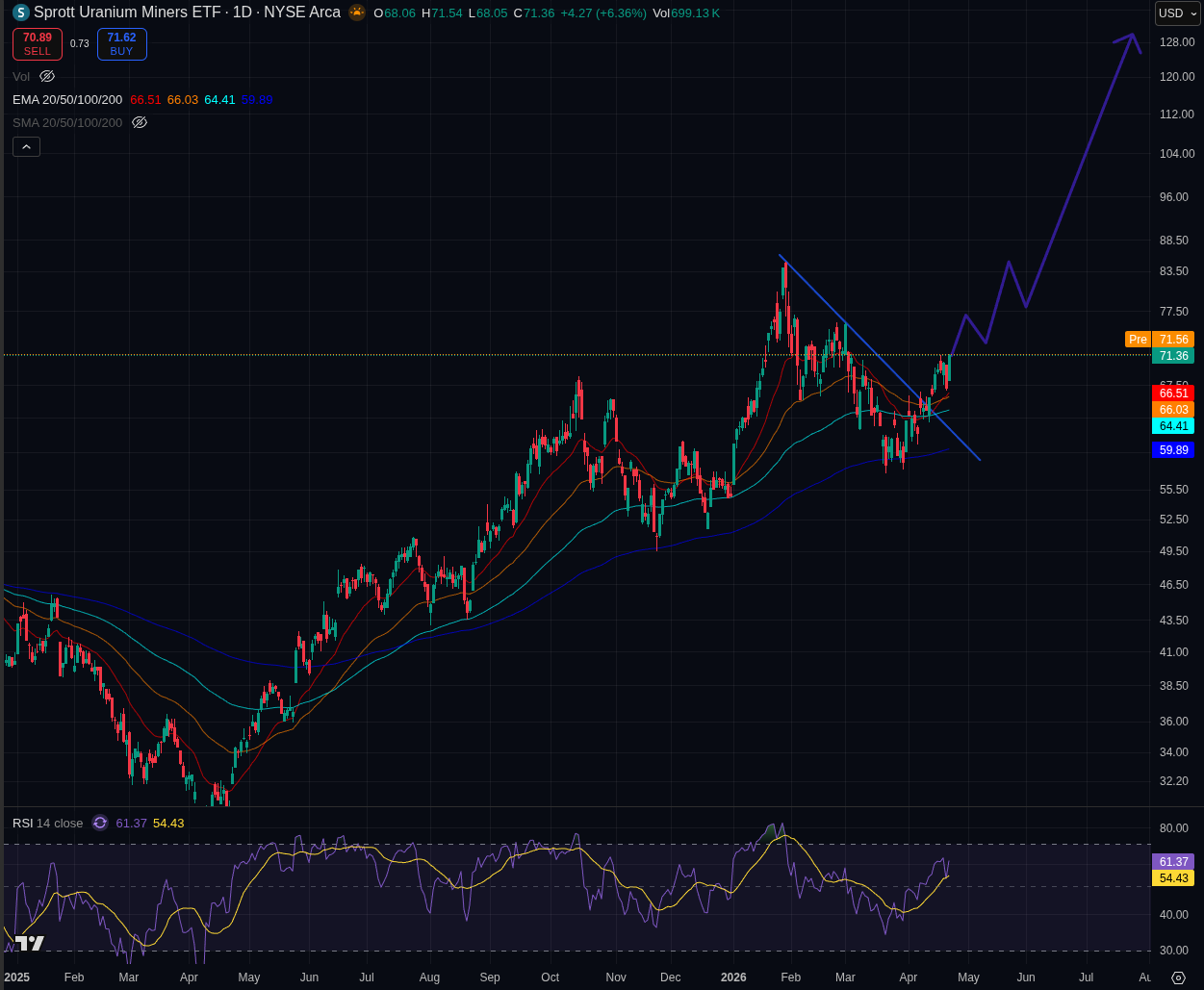
Task: Select the RSI 14 close legend
Action: pos(48,823)
